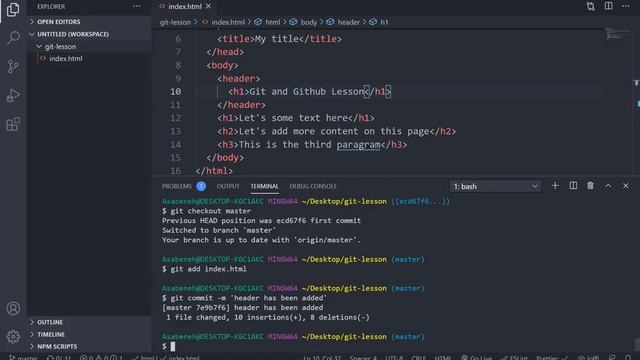Click the Go Live status bar button
This screenshot has height=360, width=640.
[x=477, y=358]
